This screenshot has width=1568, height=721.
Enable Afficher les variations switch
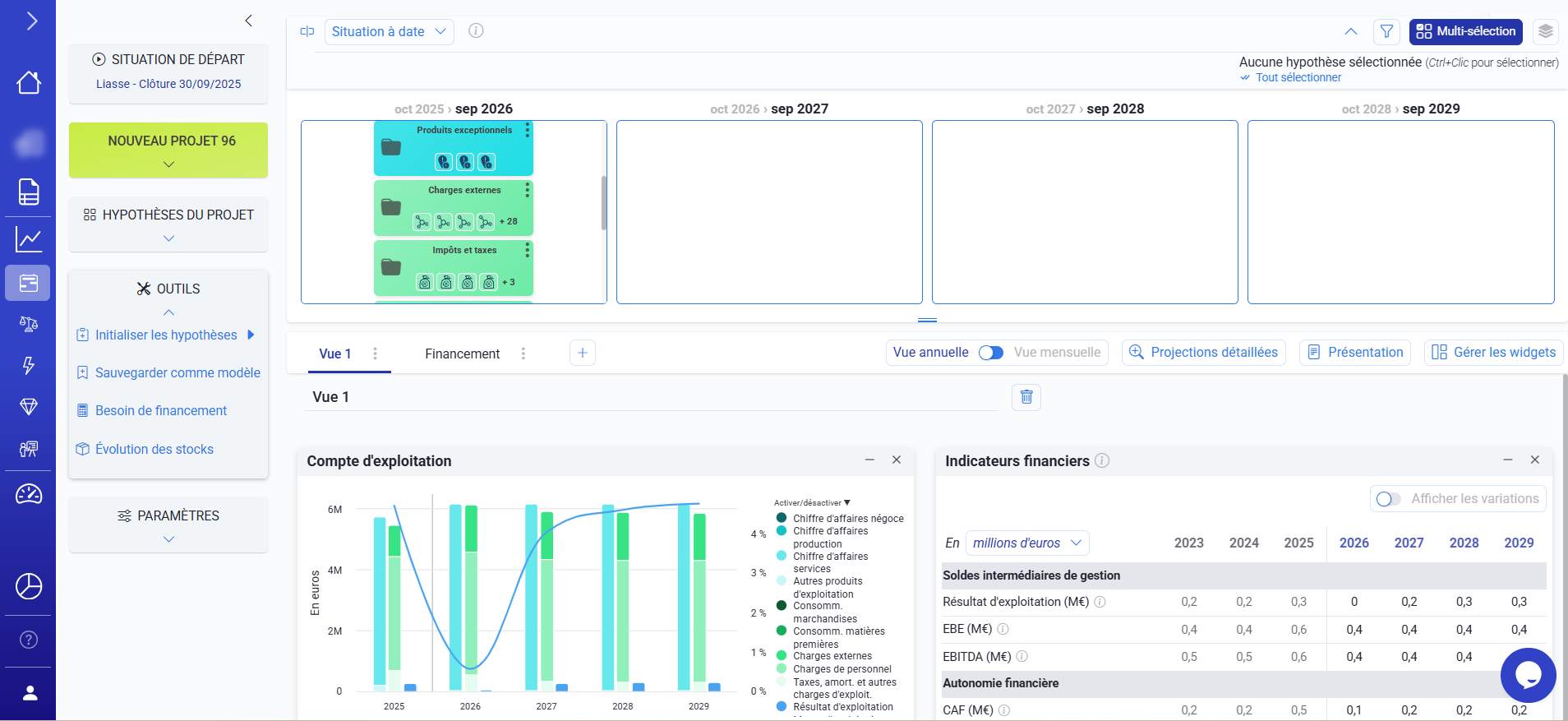[1388, 499]
